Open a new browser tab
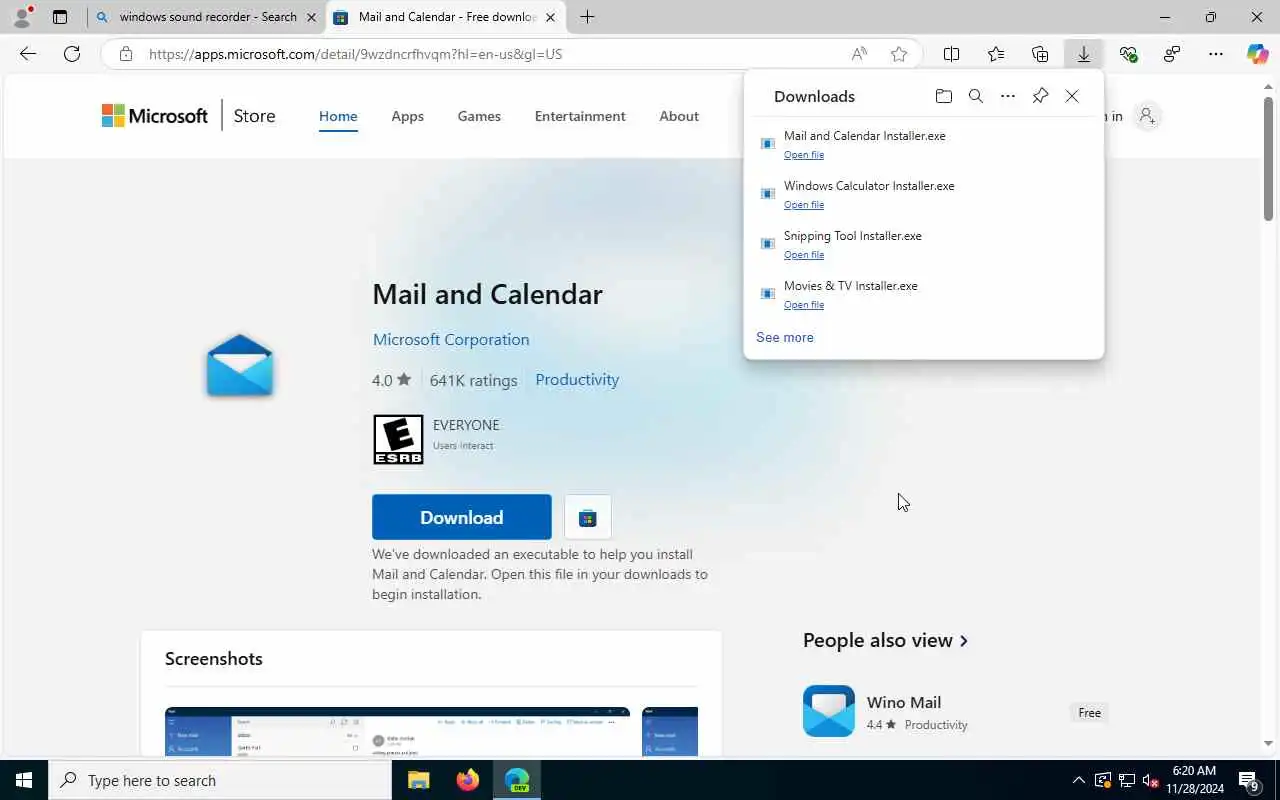 (587, 17)
